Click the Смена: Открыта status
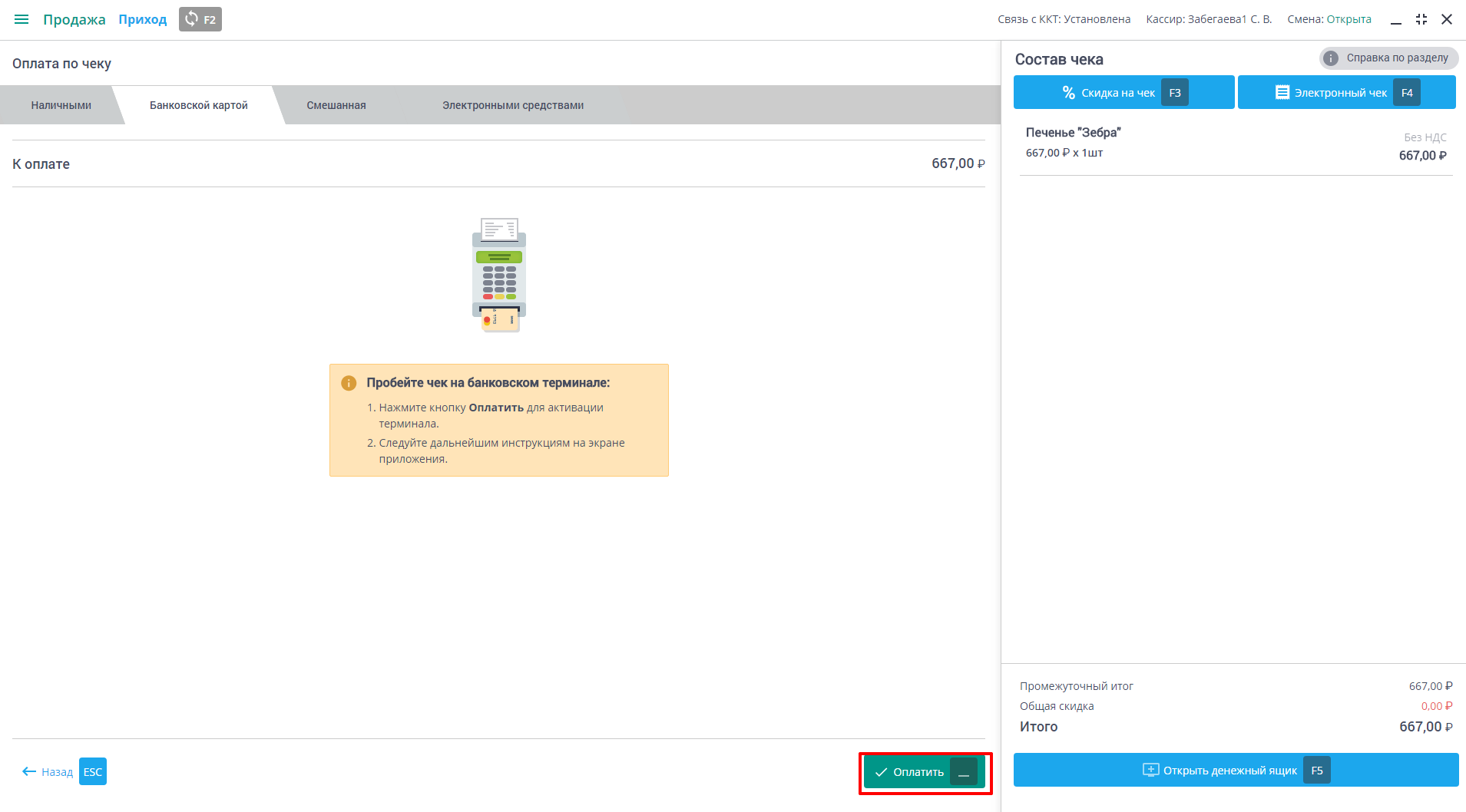The height and width of the screenshot is (812, 1466). point(1329,19)
